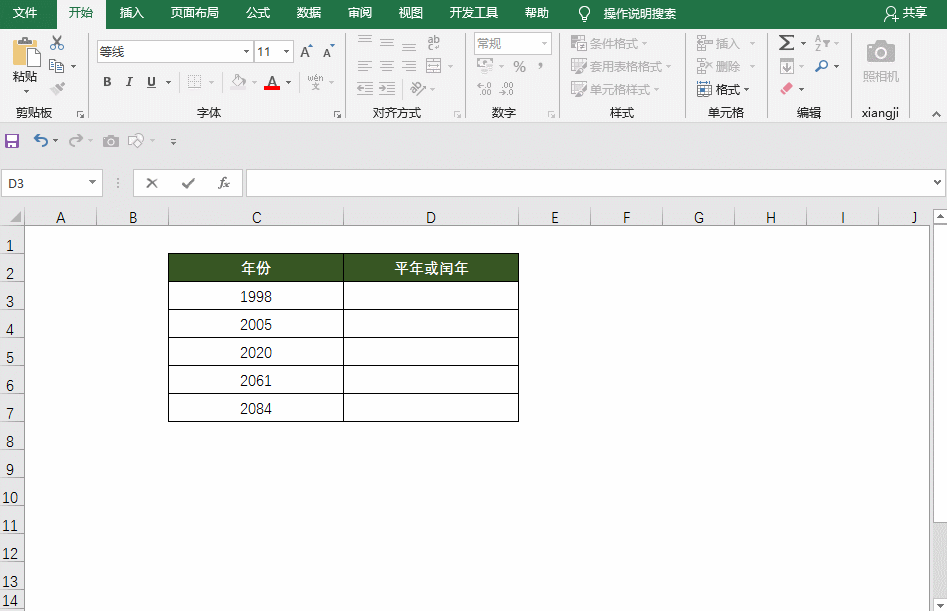This screenshot has width=947, height=611.
Task: Toggle underline formatting
Action: click(151, 82)
